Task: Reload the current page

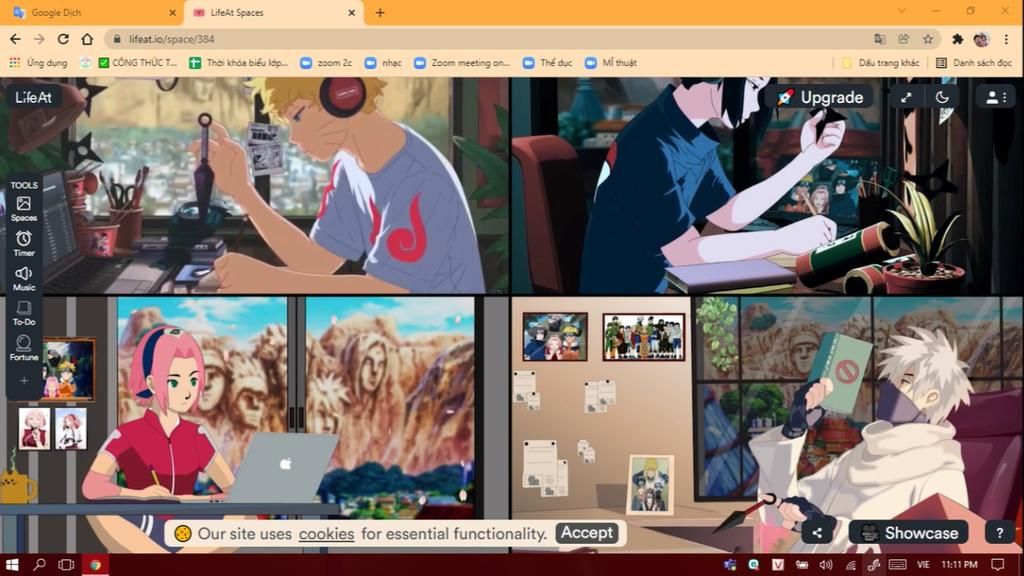Action: (63, 39)
